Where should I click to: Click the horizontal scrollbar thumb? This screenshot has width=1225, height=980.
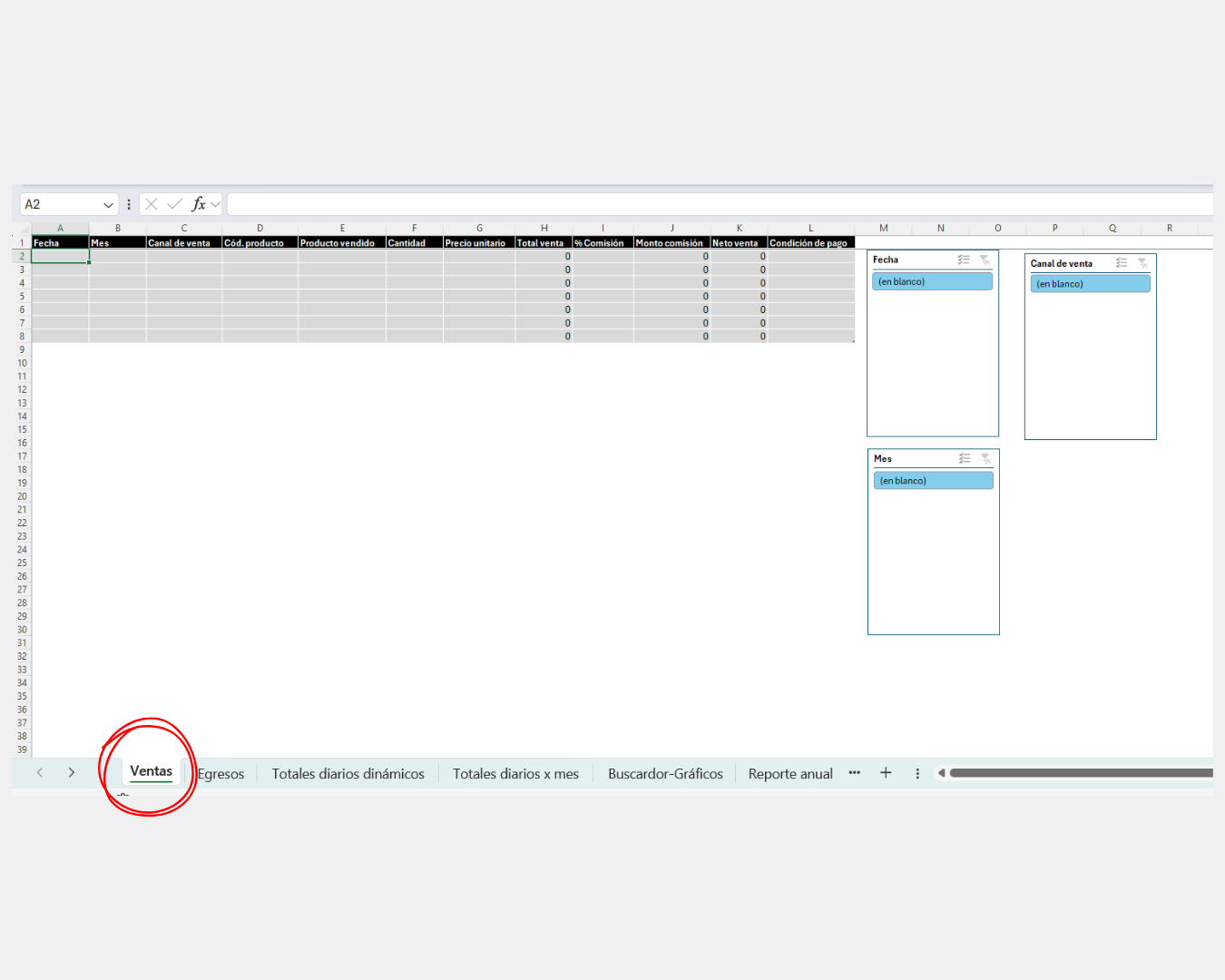pyautogui.click(x=1080, y=773)
